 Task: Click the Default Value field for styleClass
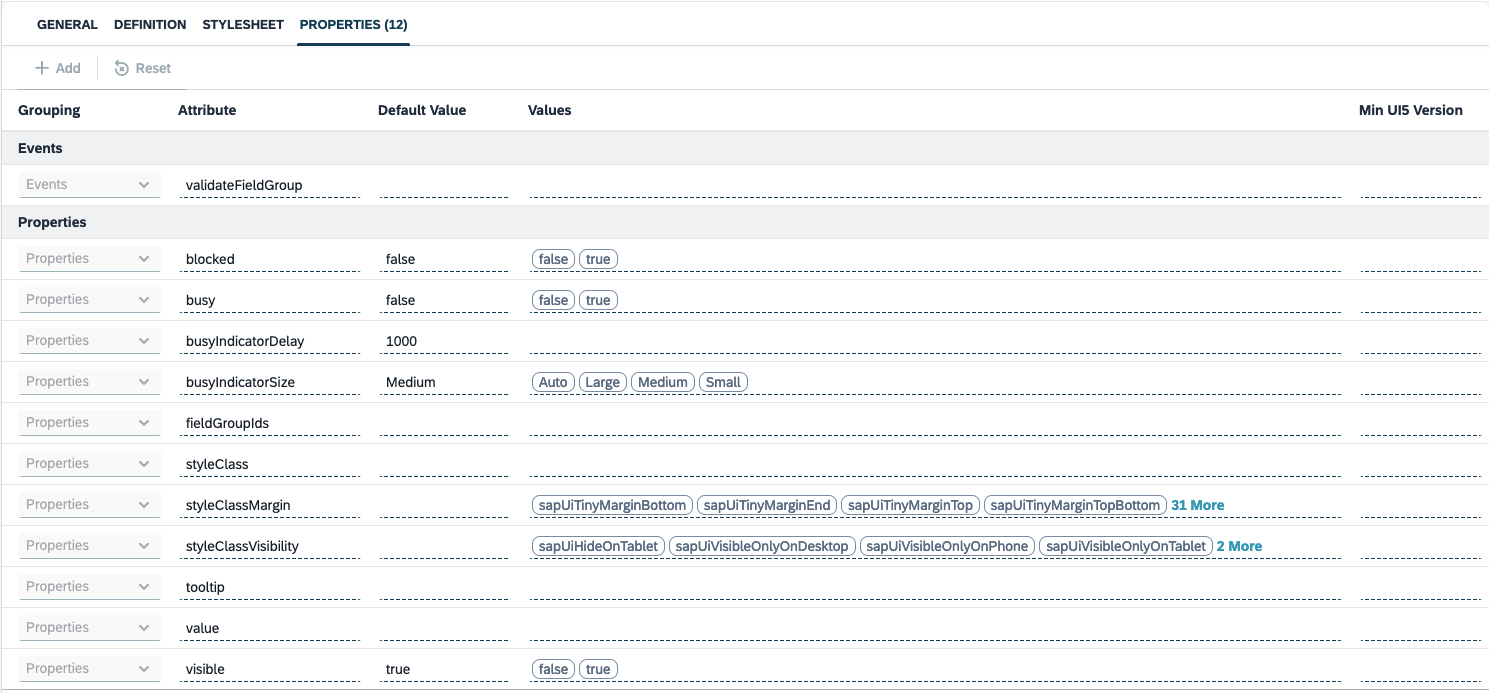[444, 463]
